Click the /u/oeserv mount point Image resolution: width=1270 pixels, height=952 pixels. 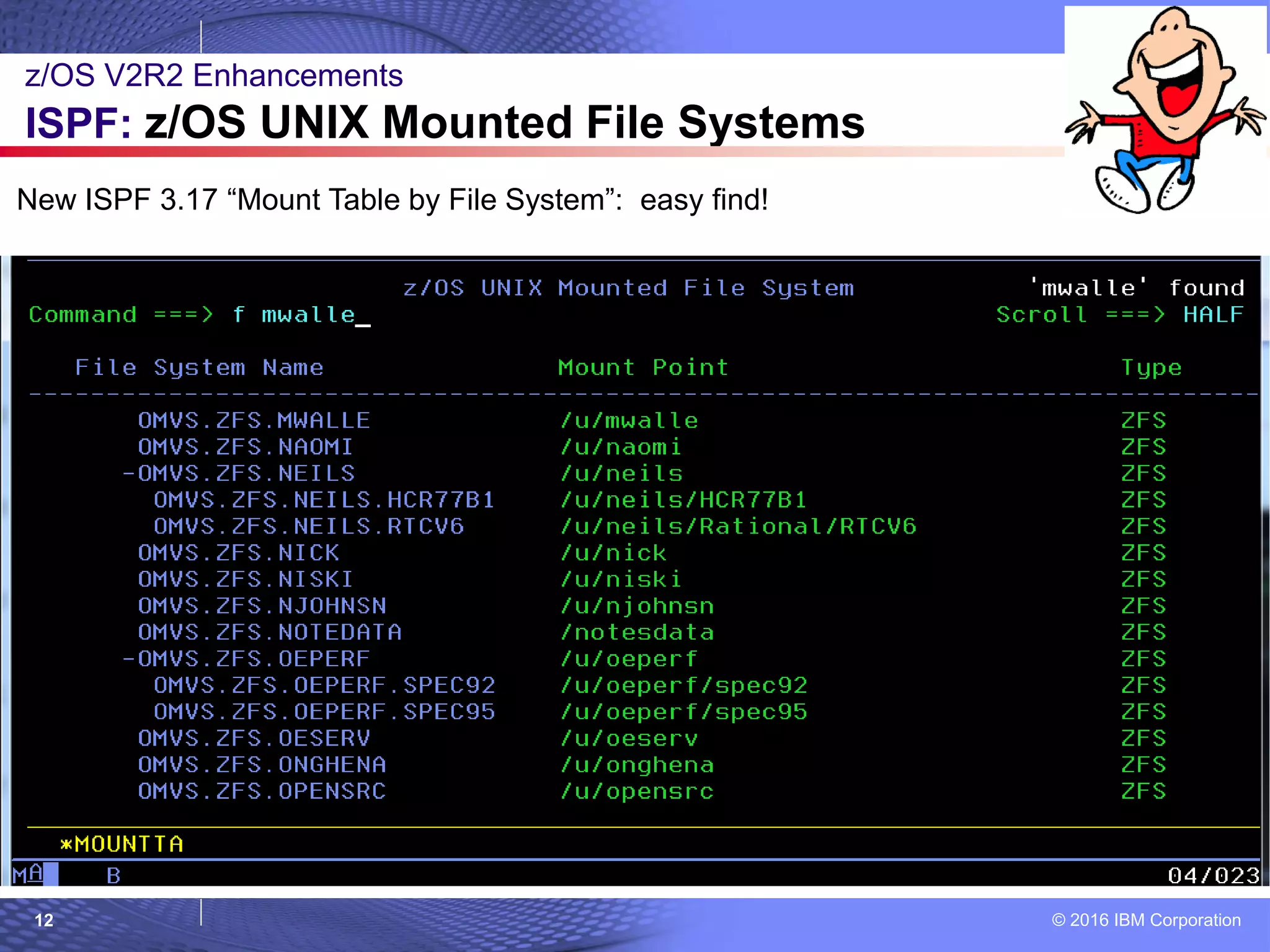pos(629,738)
